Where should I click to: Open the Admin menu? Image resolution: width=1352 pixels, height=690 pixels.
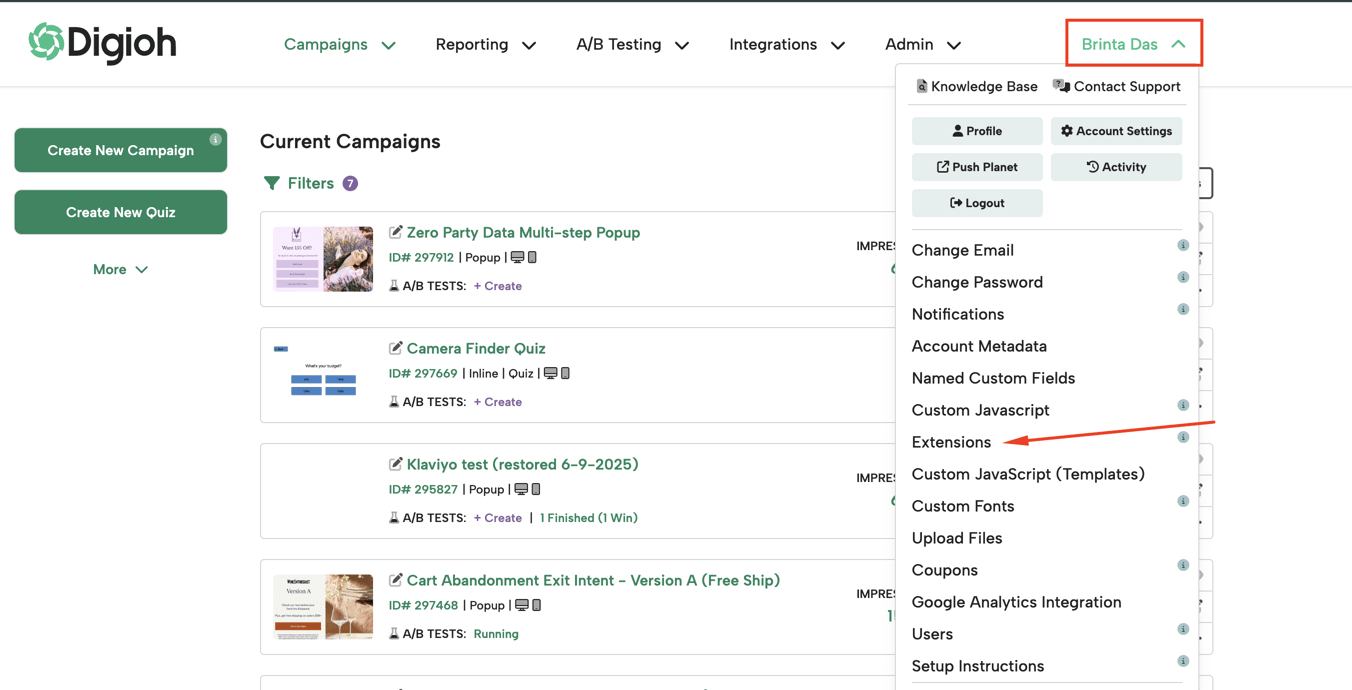click(x=923, y=45)
